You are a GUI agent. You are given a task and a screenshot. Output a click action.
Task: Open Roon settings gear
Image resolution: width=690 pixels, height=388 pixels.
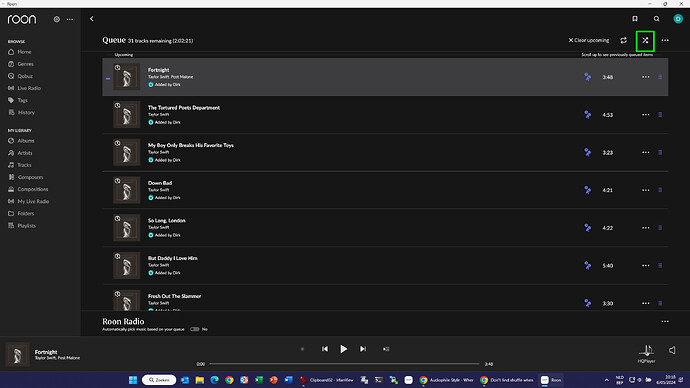tap(57, 19)
